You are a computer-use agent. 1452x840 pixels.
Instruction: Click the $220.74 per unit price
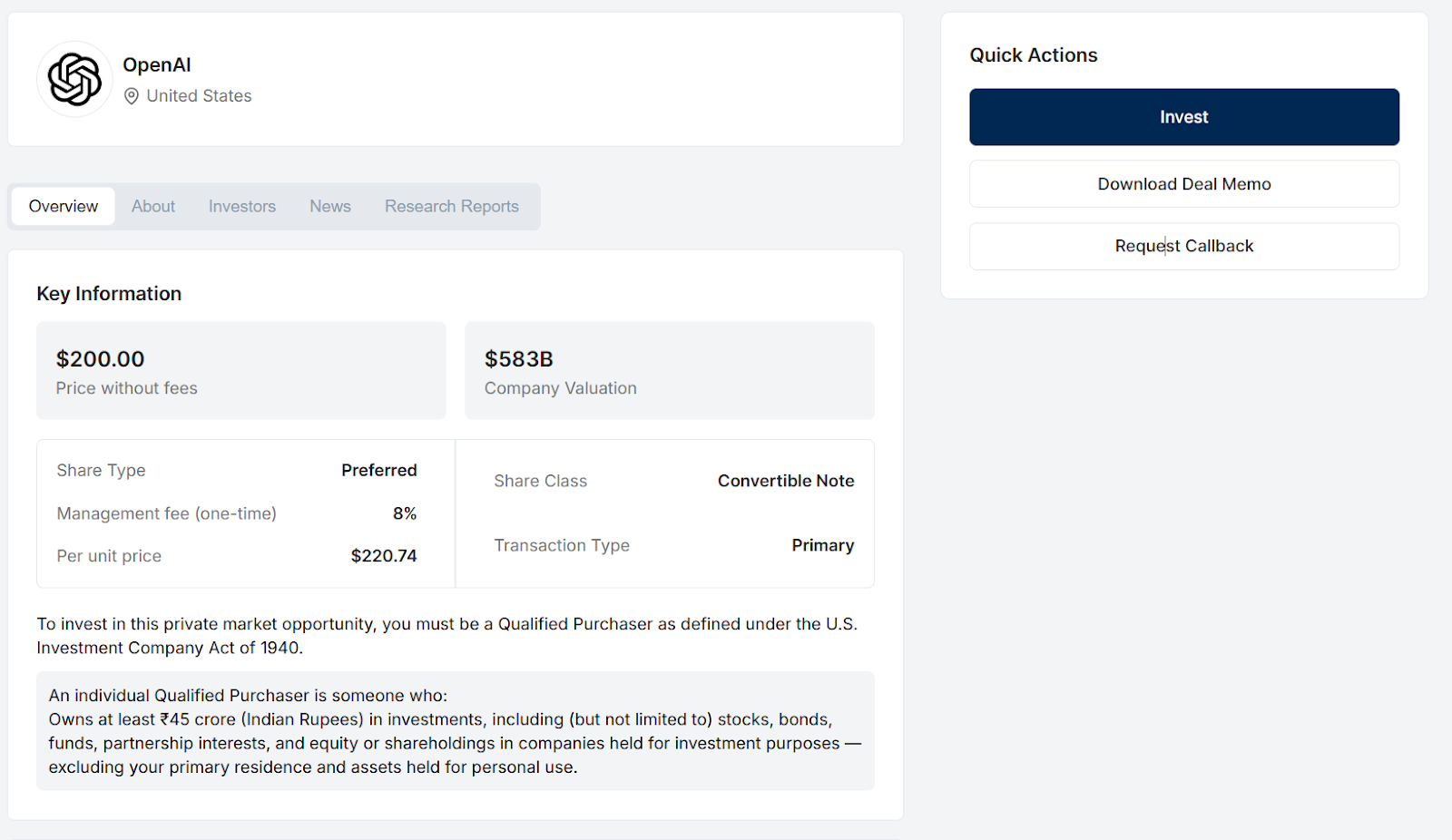(384, 556)
